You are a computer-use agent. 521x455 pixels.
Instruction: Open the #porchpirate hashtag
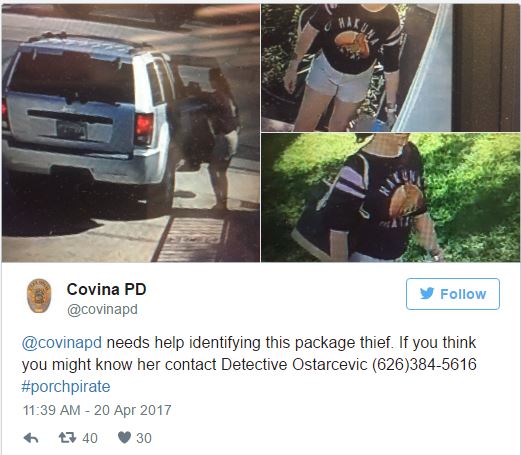[x=66, y=387]
